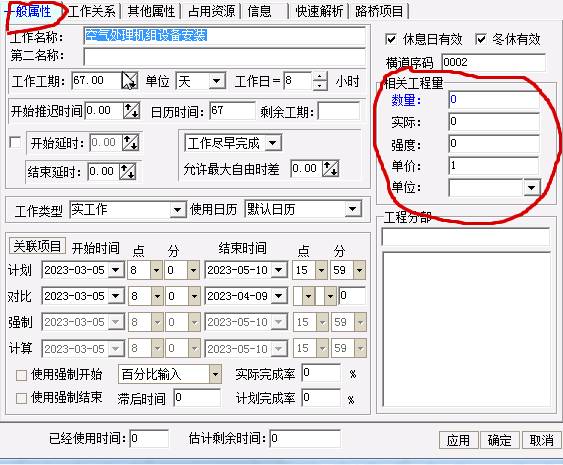Click the 关联项目 button
This screenshot has height=465, width=563.
tap(37, 246)
